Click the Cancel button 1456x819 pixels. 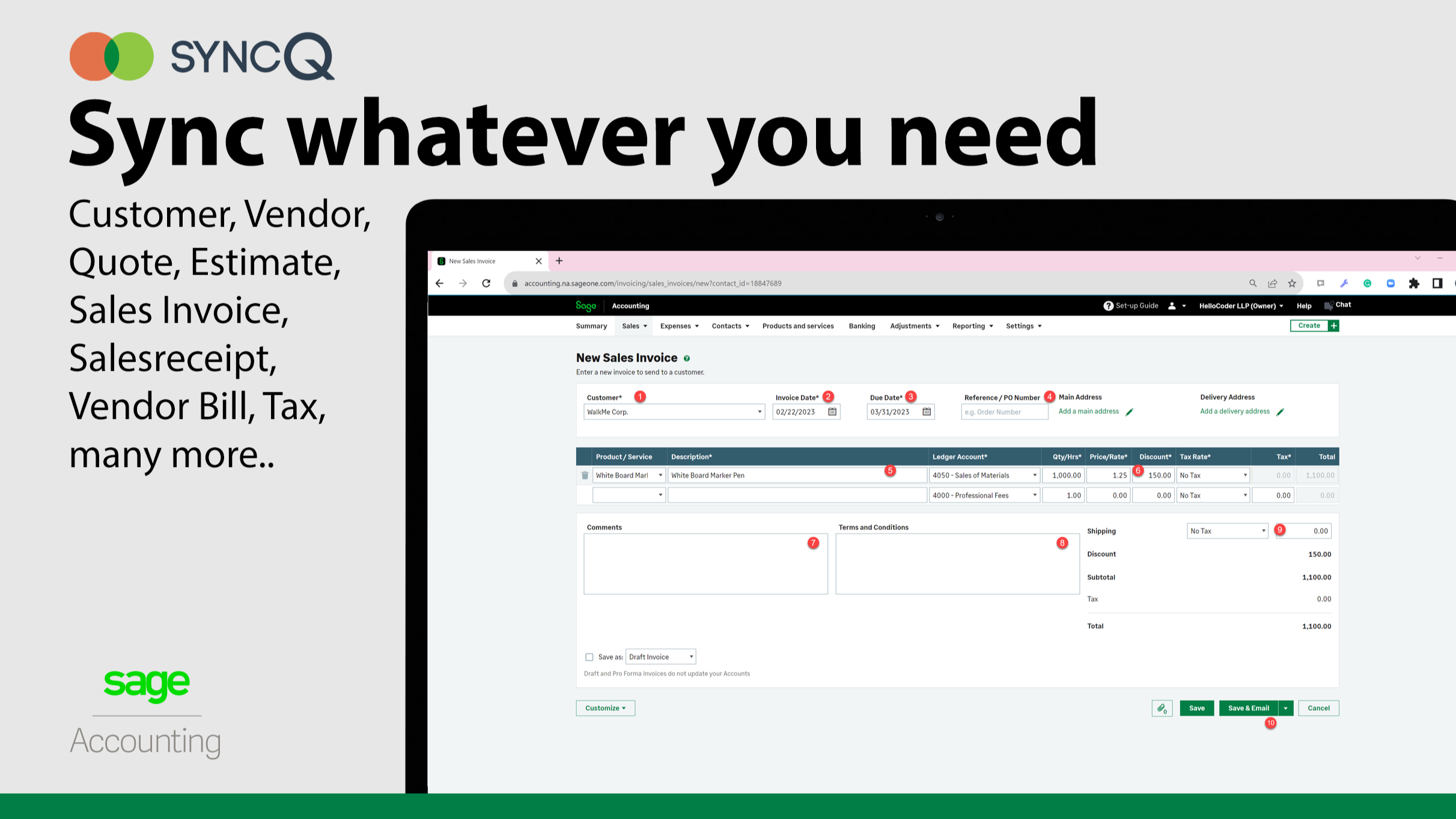[1319, 708]
